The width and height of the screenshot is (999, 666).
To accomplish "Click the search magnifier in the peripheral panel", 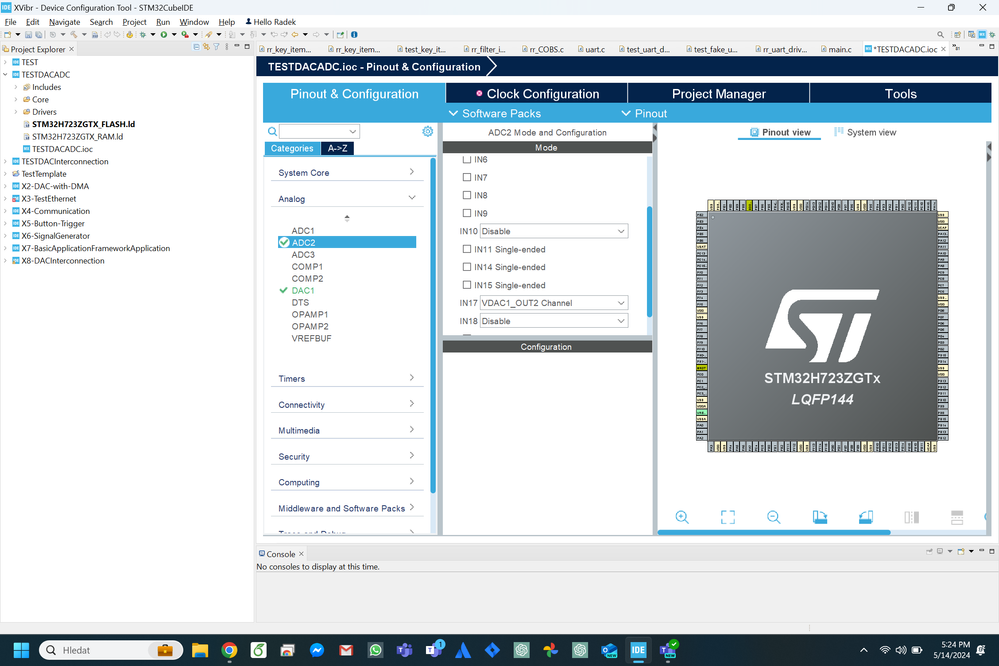I will click(272, 131).
